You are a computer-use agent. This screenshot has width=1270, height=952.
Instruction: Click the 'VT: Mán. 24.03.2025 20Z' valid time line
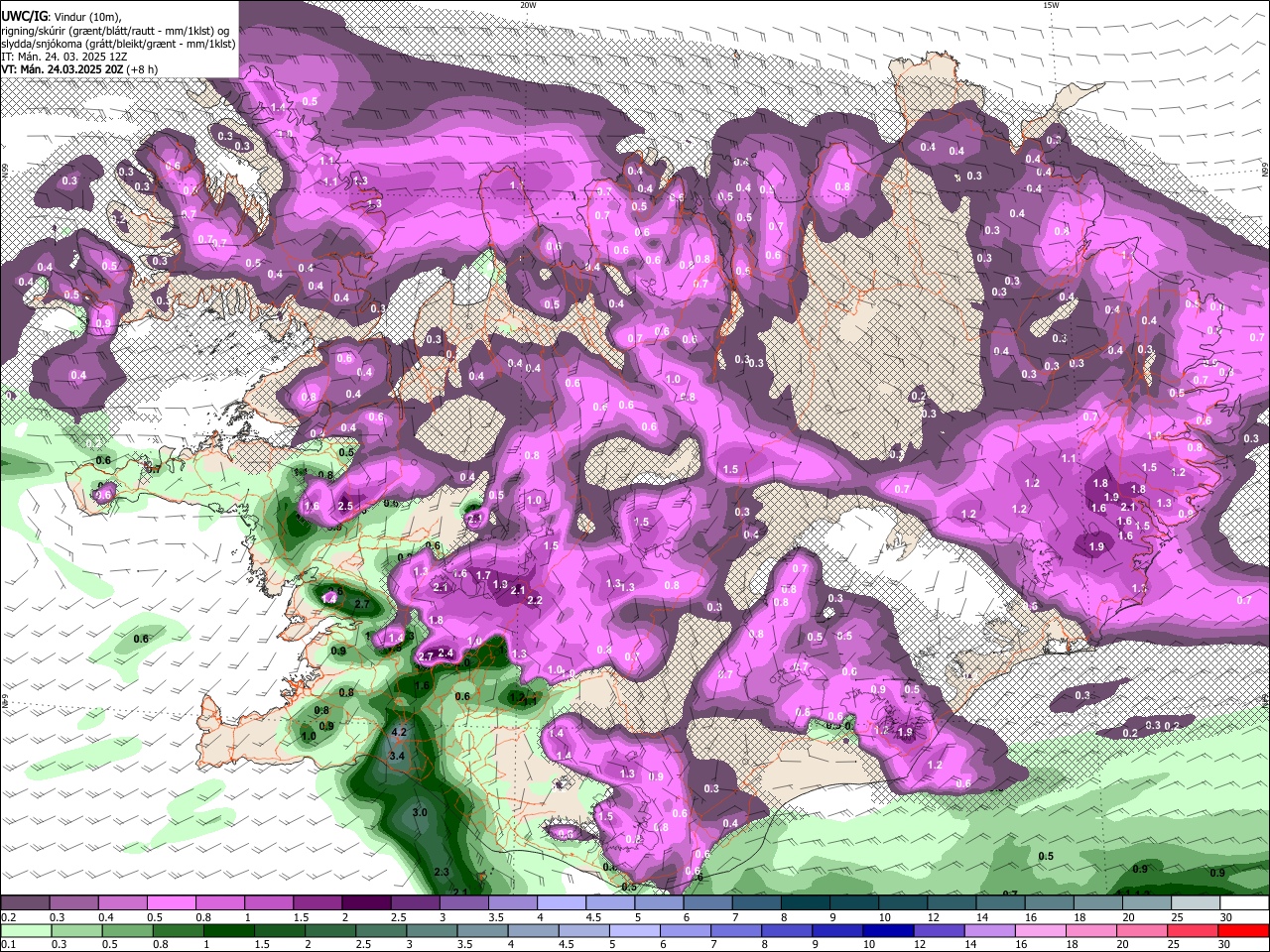pos(79,70)
